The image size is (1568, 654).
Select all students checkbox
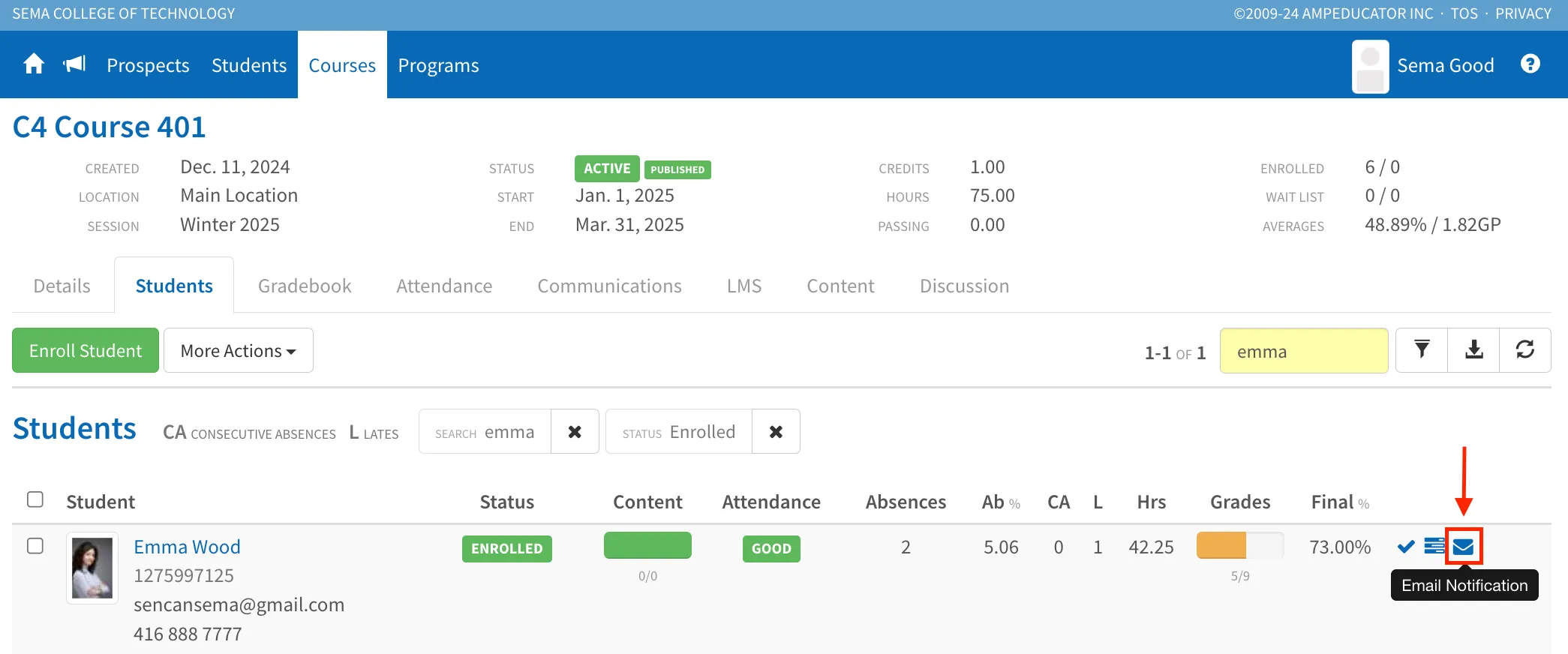click(35, 499)
